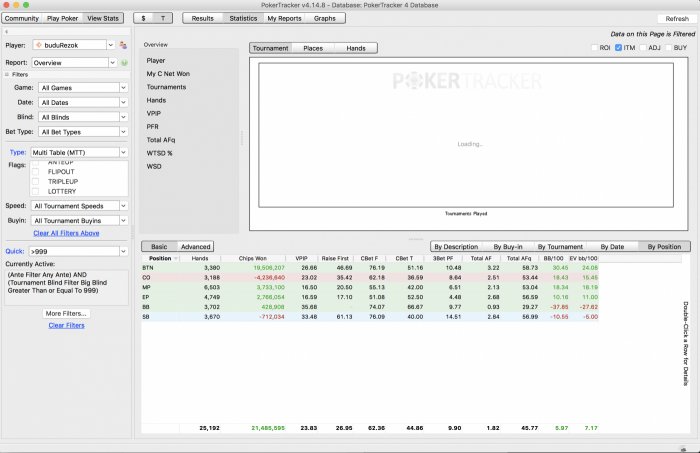
Task: Open the Community tab
Action: pyautogui.click(x=22, y=18)
